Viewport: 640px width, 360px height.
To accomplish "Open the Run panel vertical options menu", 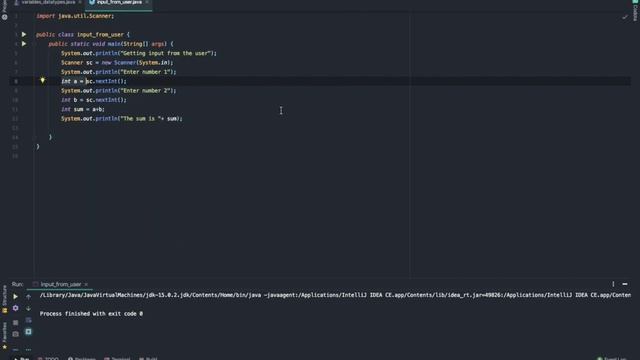I will [613, 284].
